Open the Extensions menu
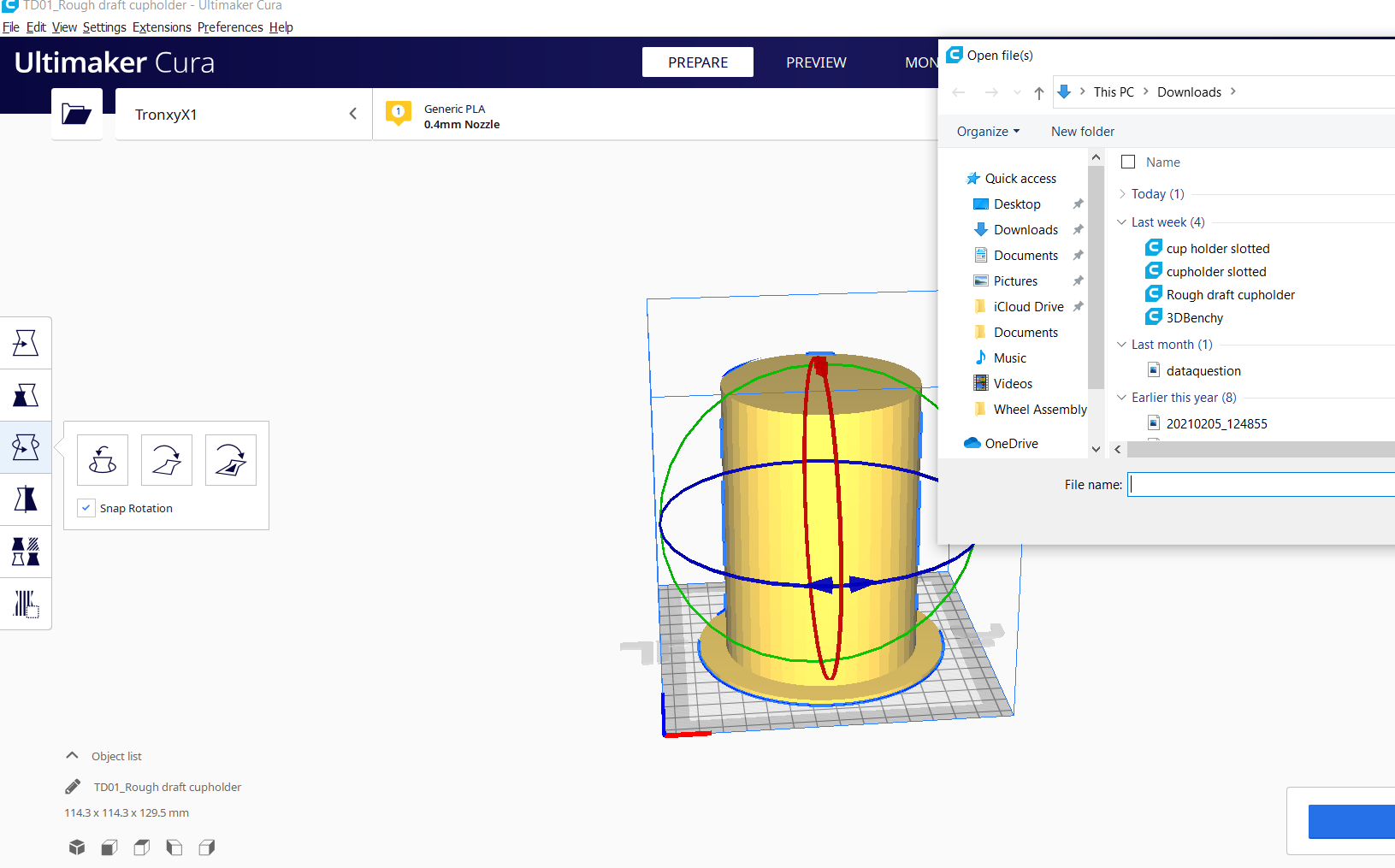 (x=162, y=27)
